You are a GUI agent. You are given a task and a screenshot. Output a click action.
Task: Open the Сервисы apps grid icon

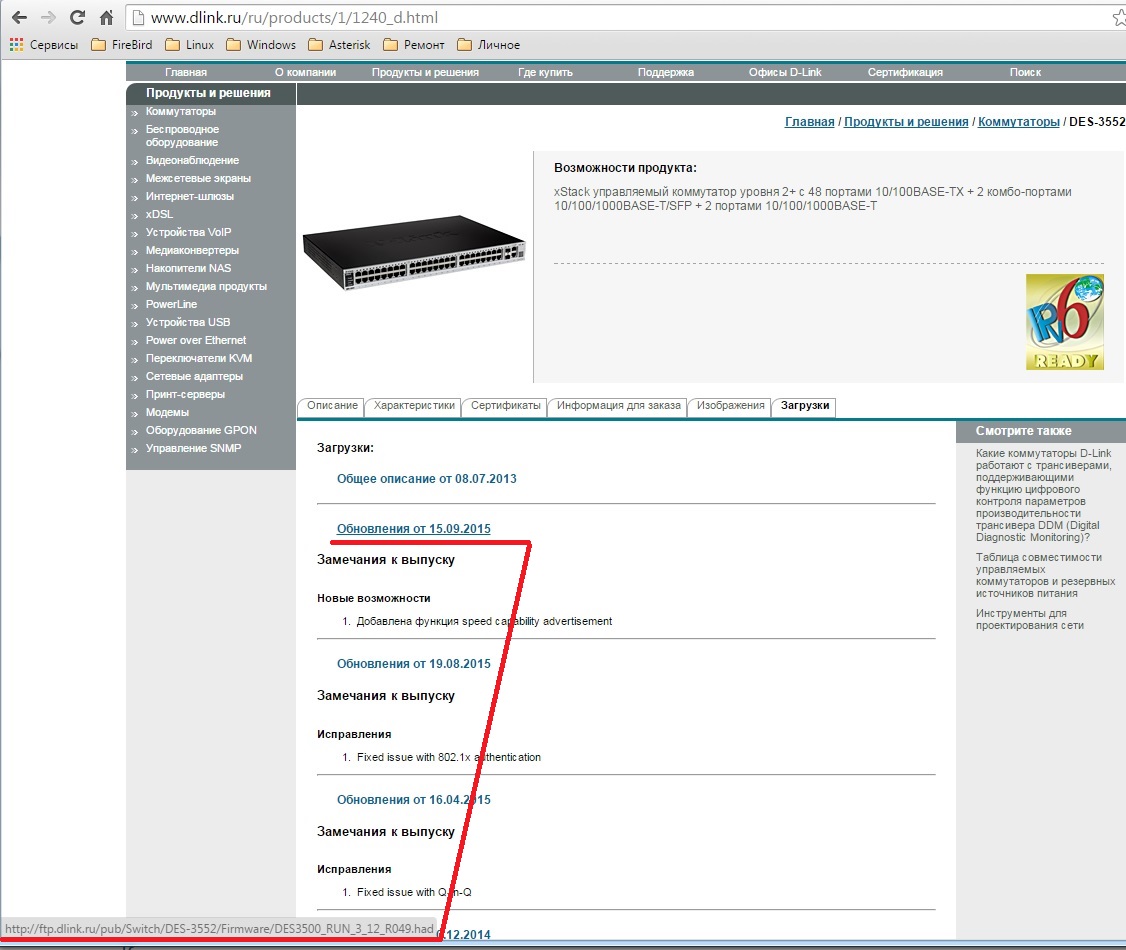16,45
